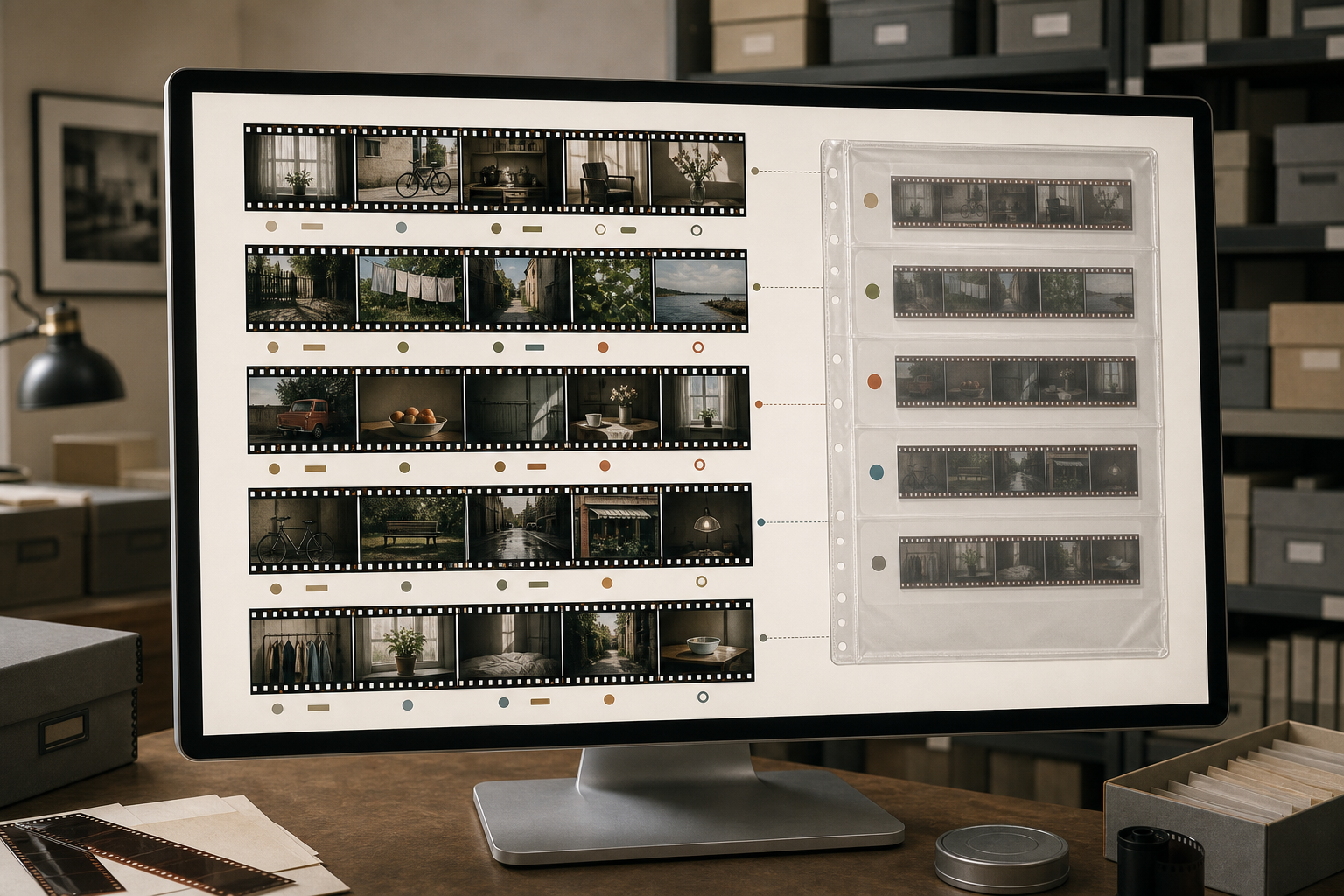
Task: Click the orange dot under the garden lane frame
Action: [609, 699]
